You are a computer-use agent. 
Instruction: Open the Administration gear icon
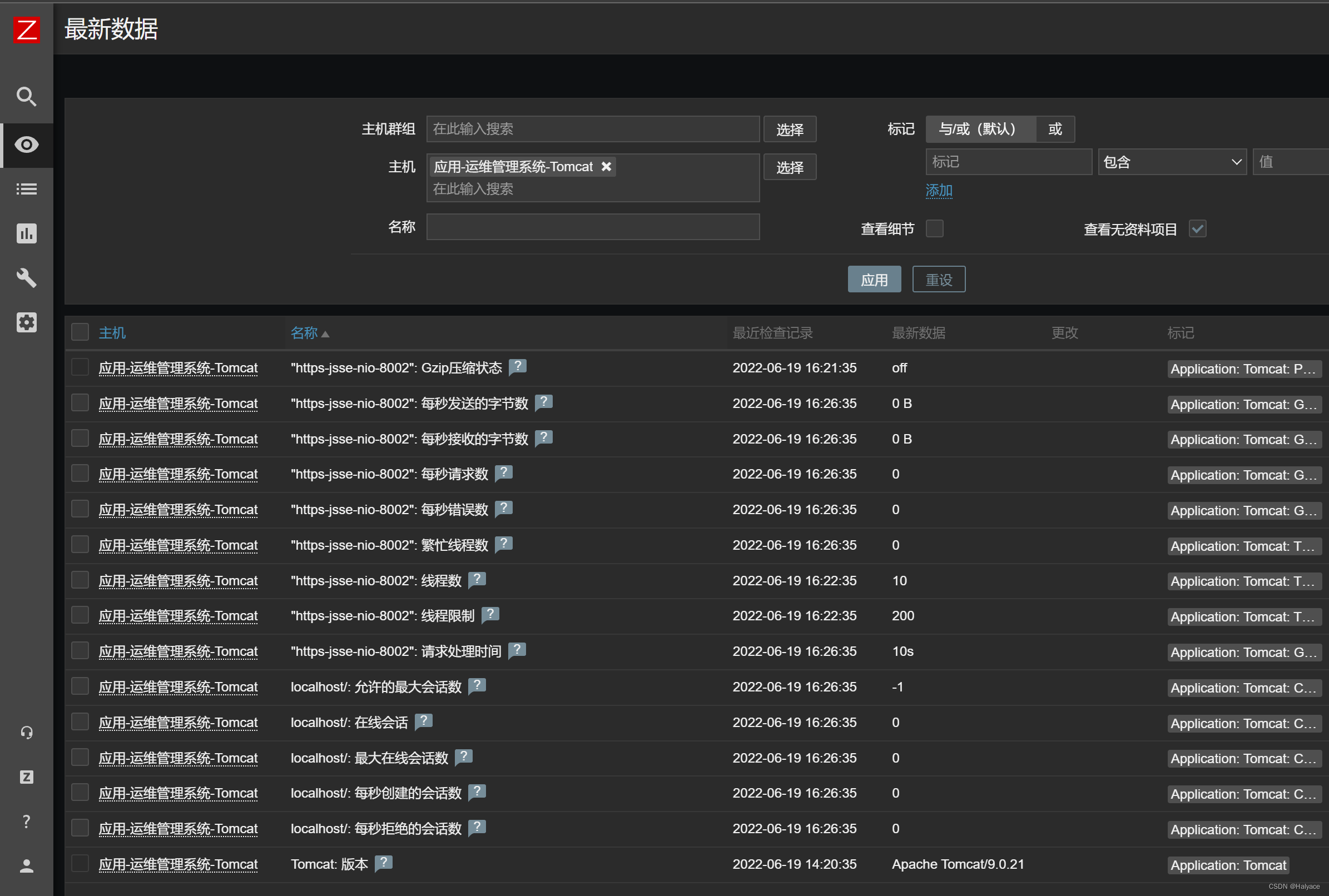(26, 322)
